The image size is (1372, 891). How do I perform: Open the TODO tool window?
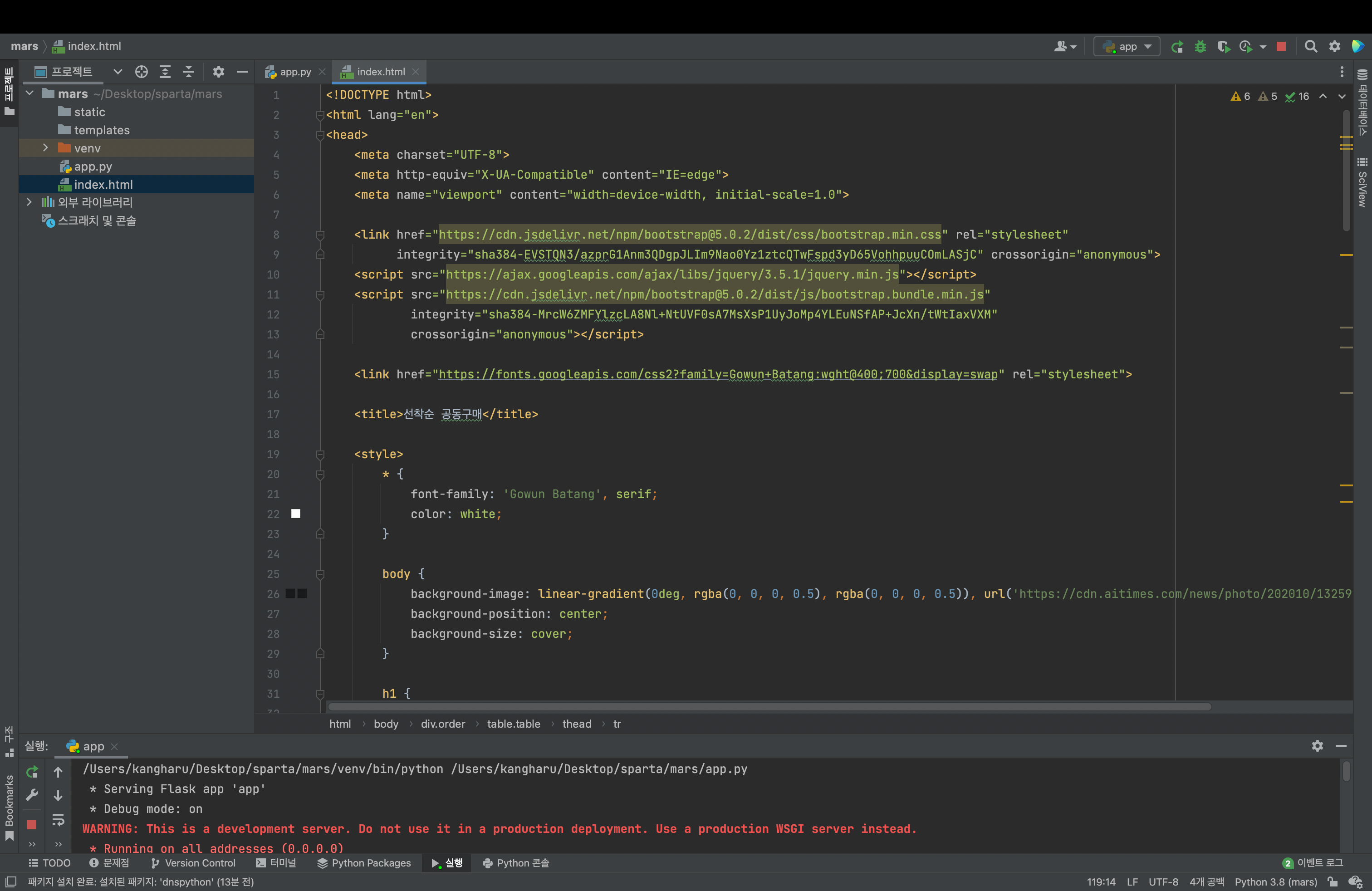click(49, 863)
